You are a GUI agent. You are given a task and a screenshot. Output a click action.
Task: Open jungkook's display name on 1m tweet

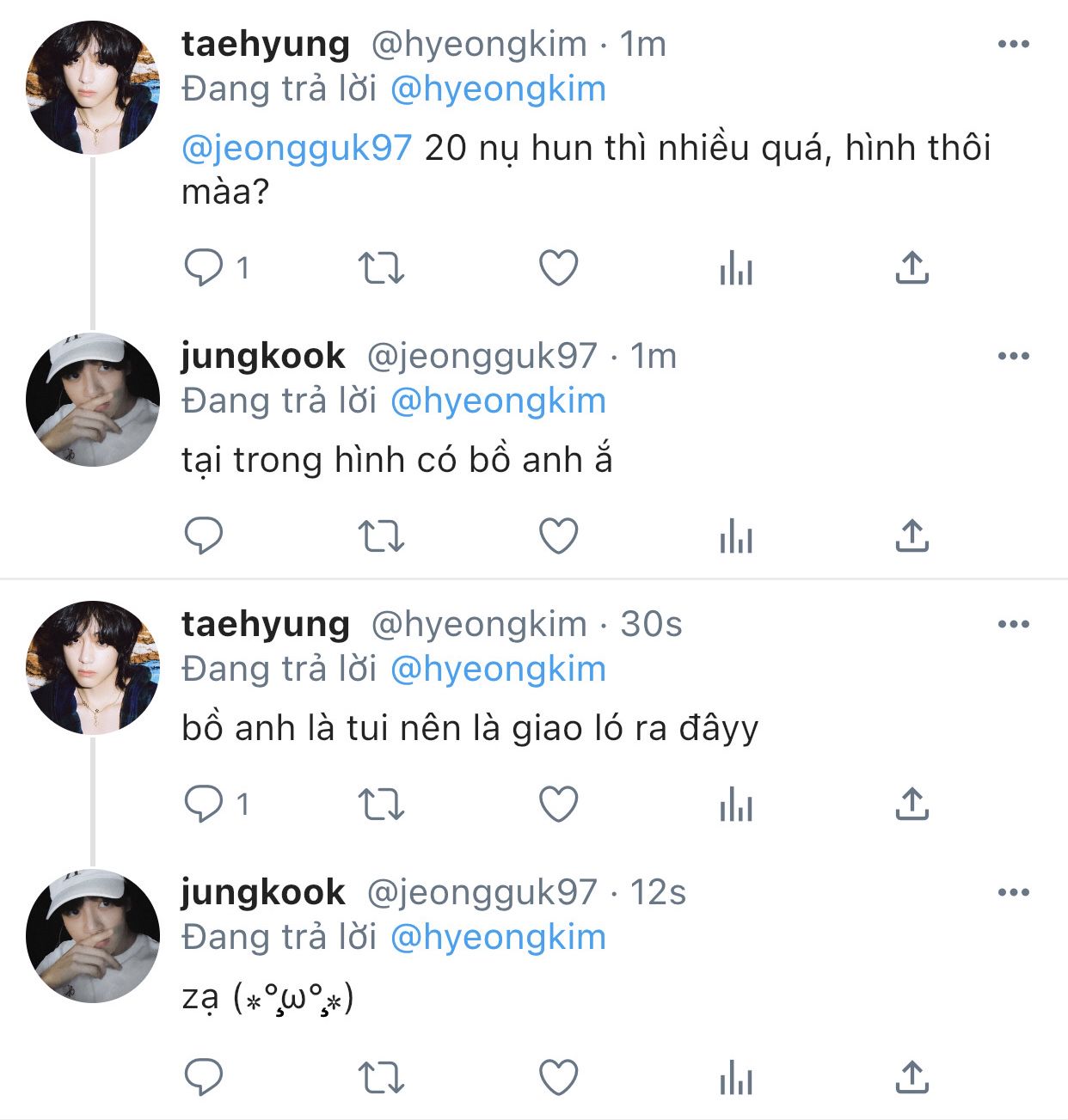pos(263,356)
